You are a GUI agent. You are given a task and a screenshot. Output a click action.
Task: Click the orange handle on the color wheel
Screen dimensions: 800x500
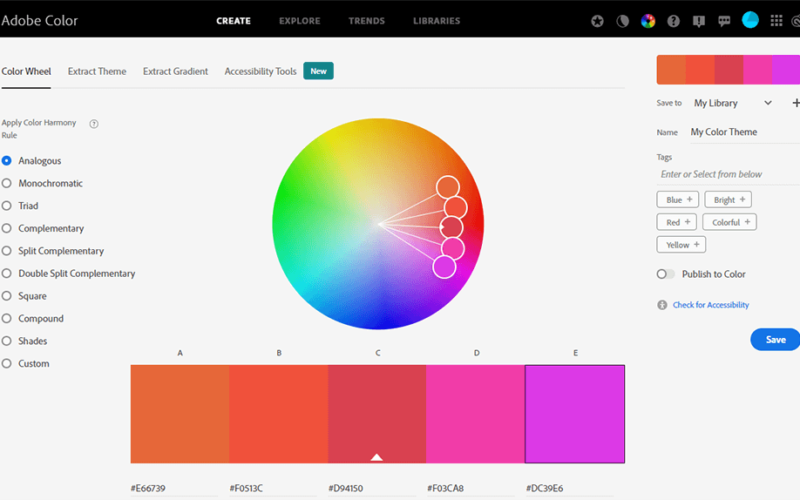pos(447,187)
